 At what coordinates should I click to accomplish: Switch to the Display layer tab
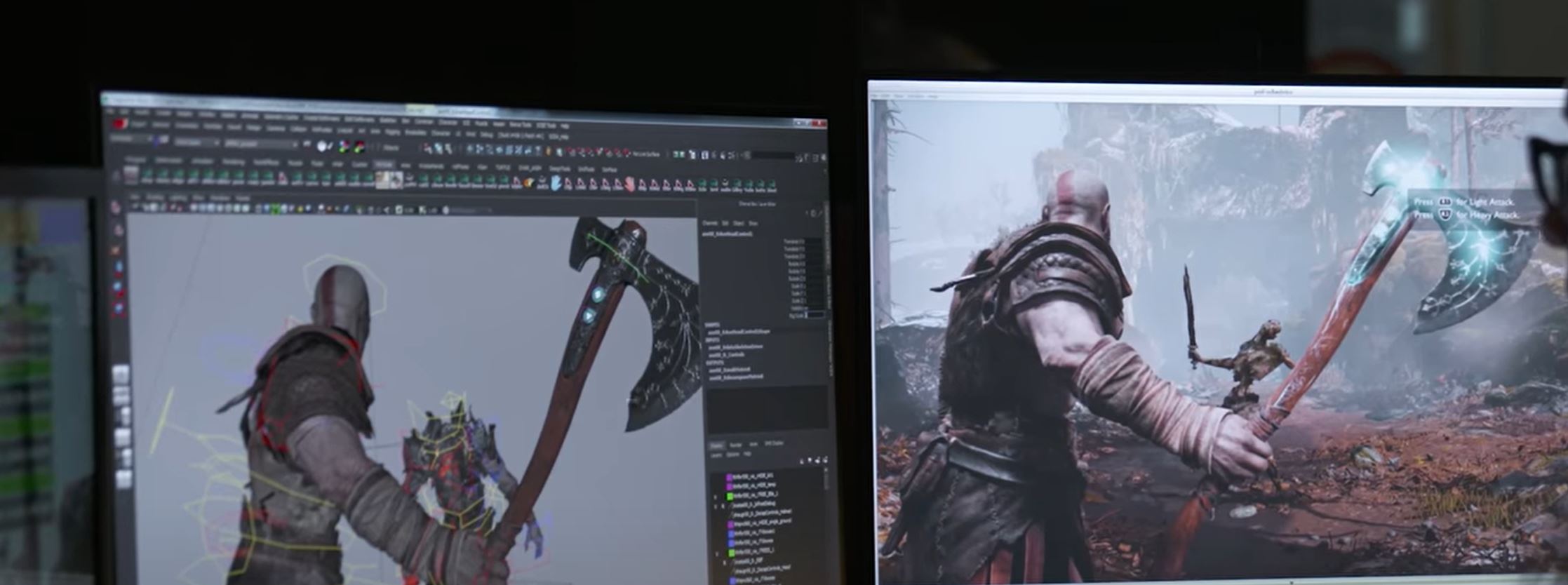click(717, 445)
